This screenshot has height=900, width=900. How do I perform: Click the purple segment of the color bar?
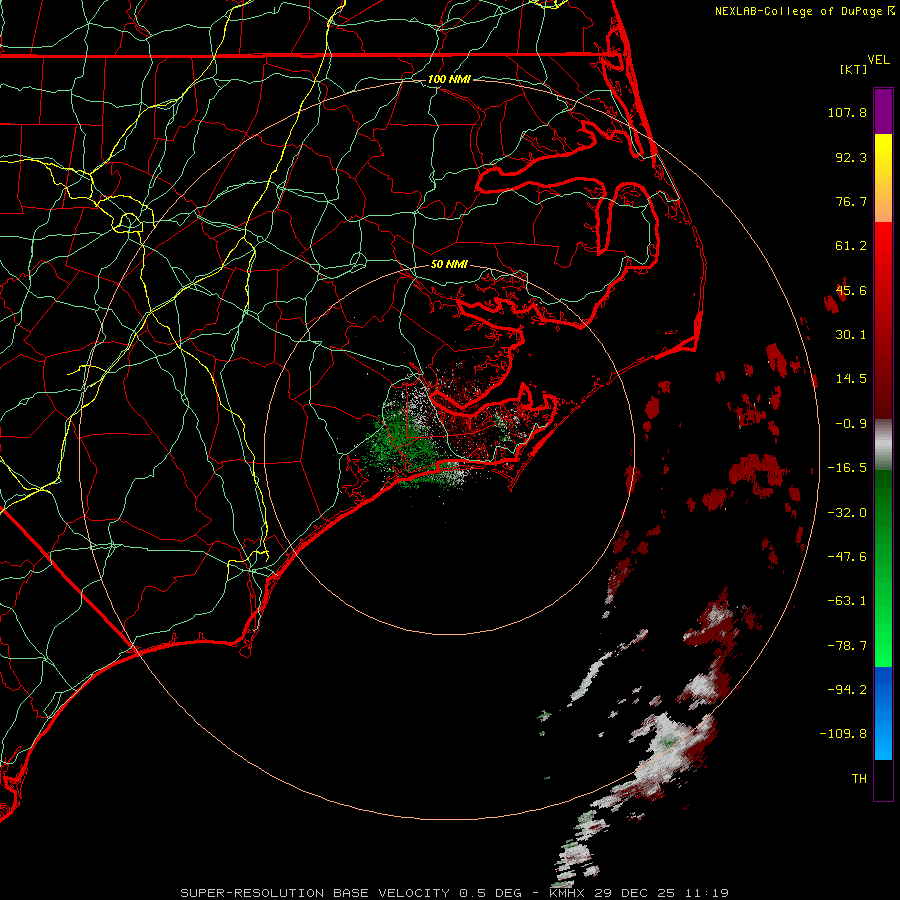tap(883, 111)
